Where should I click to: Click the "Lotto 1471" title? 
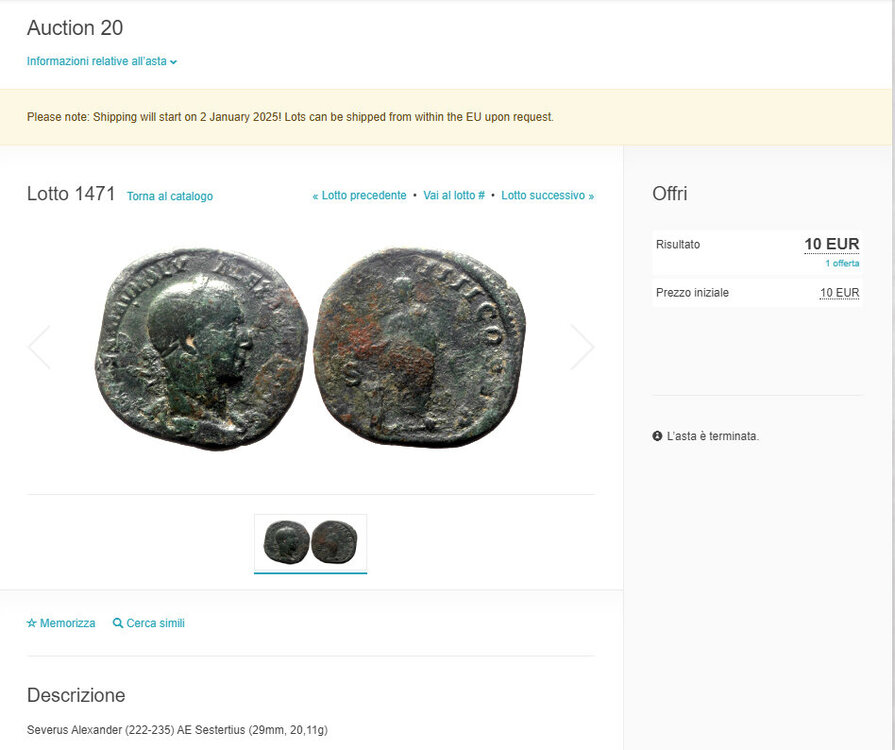pos(71,195)
